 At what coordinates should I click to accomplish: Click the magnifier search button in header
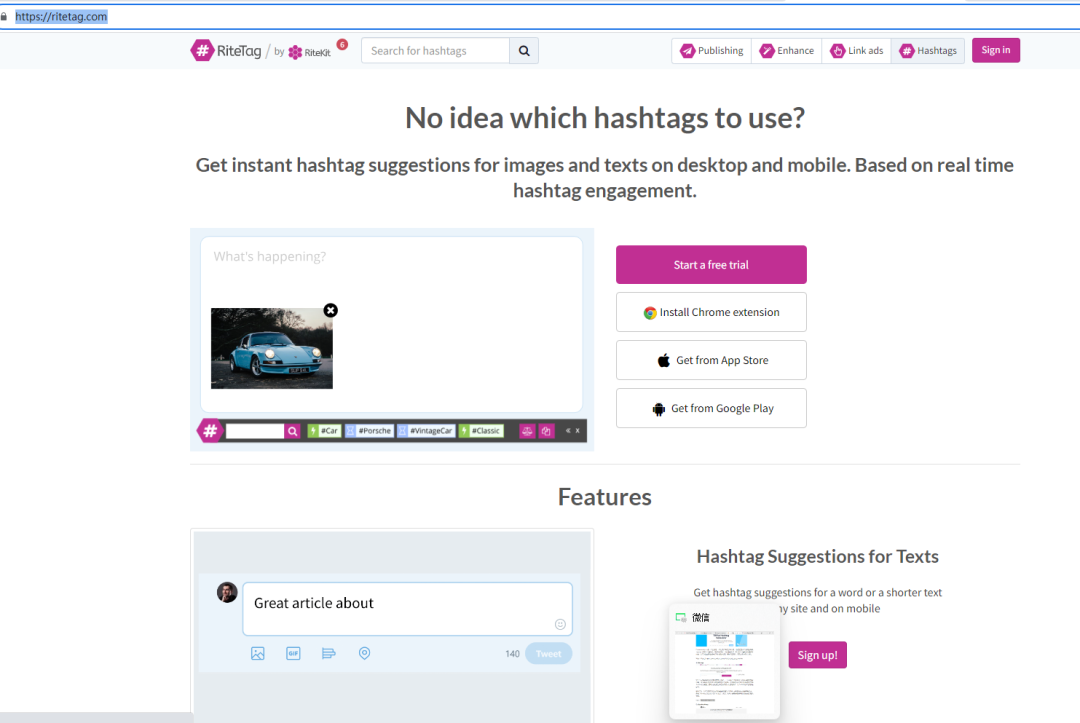(x=524, y=51)
